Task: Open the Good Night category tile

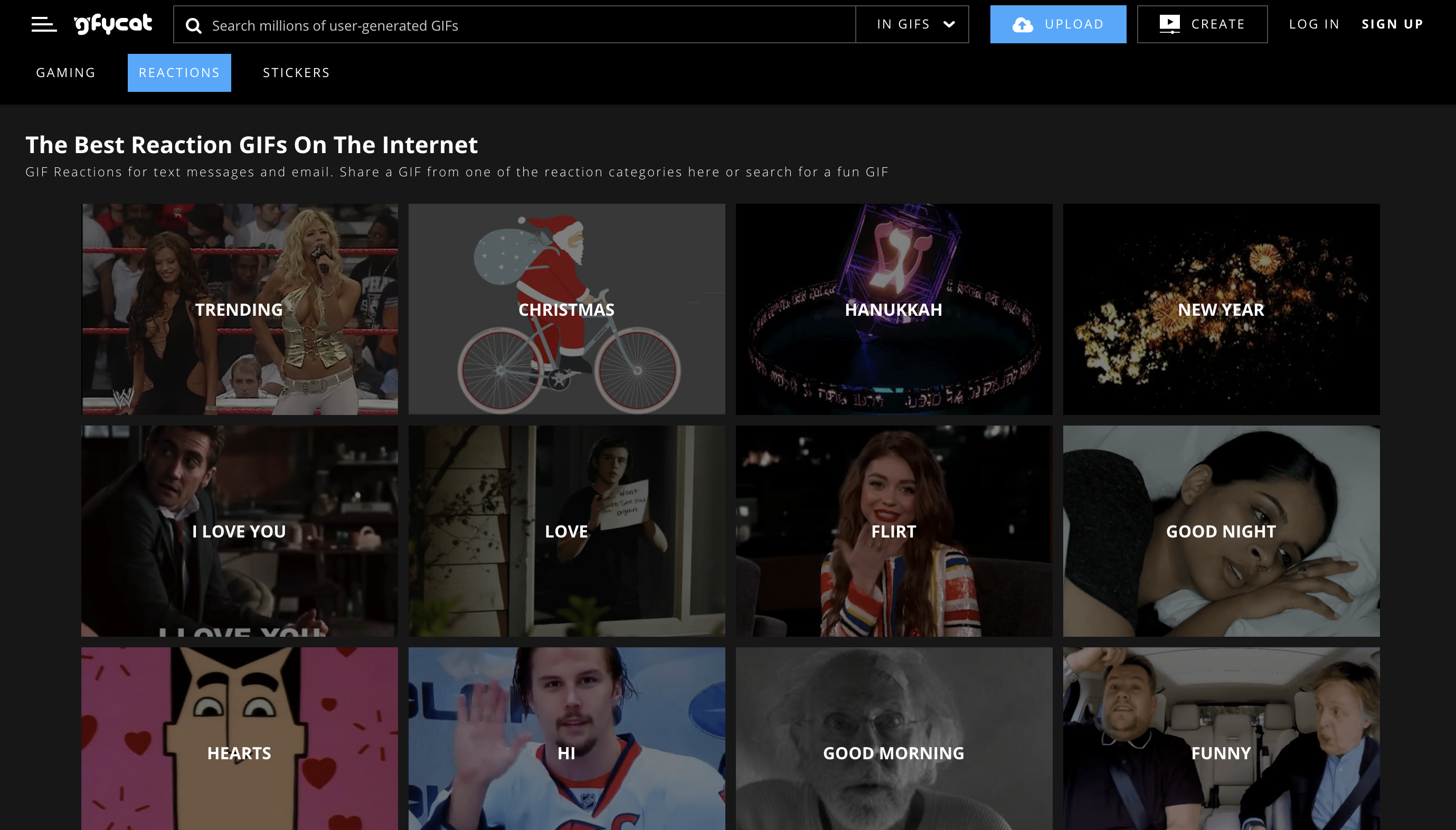Action: coord(1221,531)
